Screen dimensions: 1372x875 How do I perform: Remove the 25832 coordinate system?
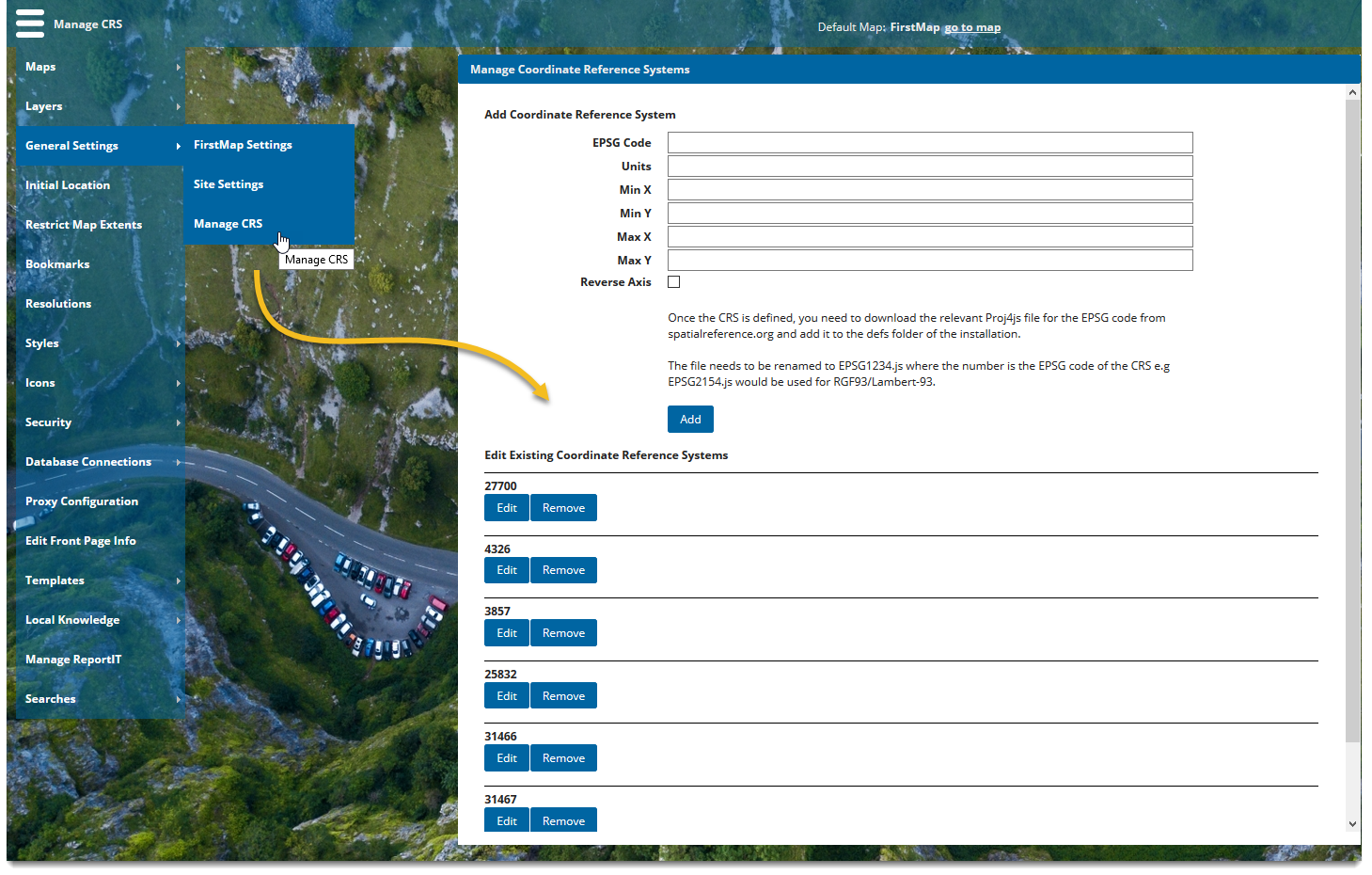point(563,696)
